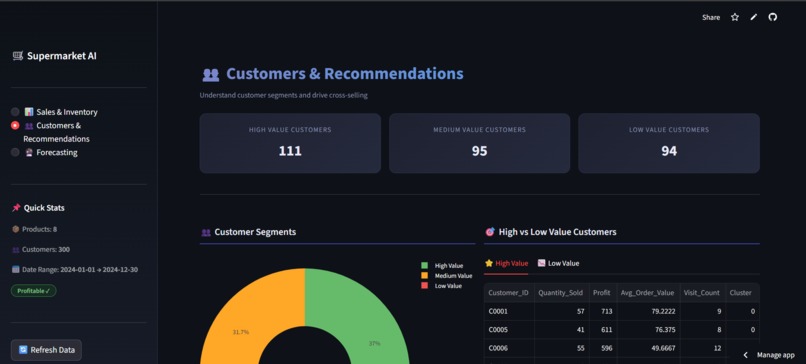Click the orange 31.7% donut segment
The height and width of the screenshot is (364, 806).
241,332
